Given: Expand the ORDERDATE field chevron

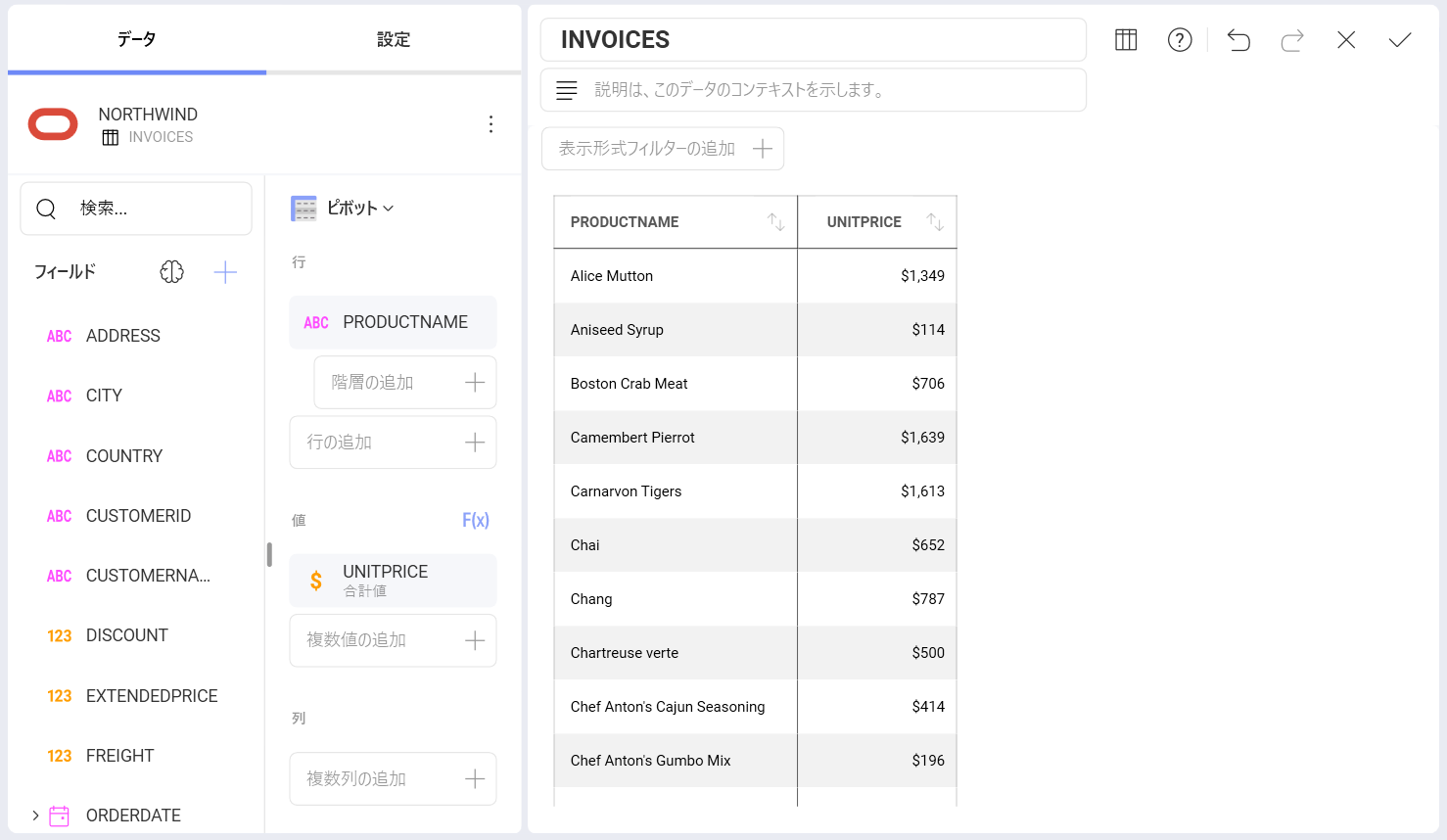Looking at the screenshot, I should tap(35, 816).
